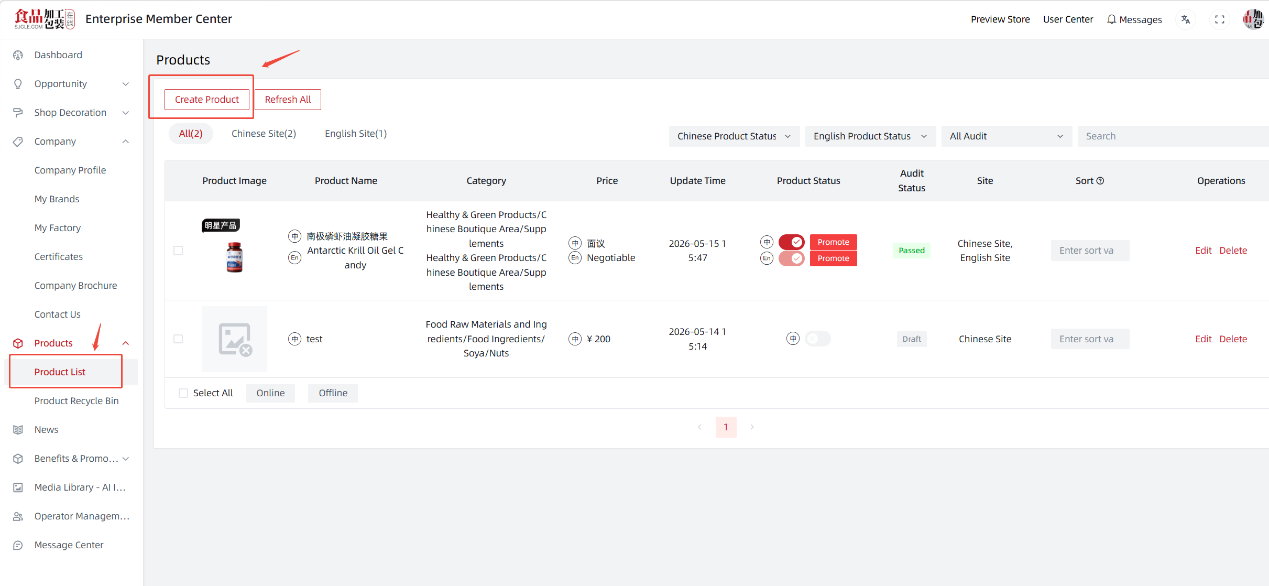Image resolution: width=1269 pixels, height=586 pixels.
Task: Switch to English Site(1) tab
Action: click(356, 134)
